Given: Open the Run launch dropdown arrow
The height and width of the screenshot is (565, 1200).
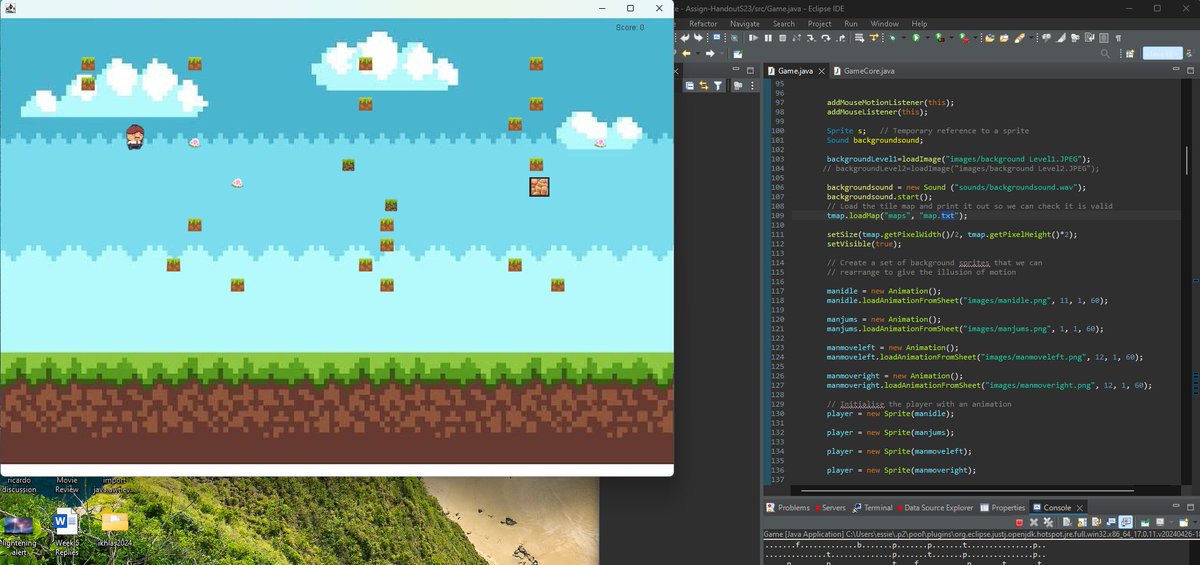Looking at the screenshot, I should point(927,37).
